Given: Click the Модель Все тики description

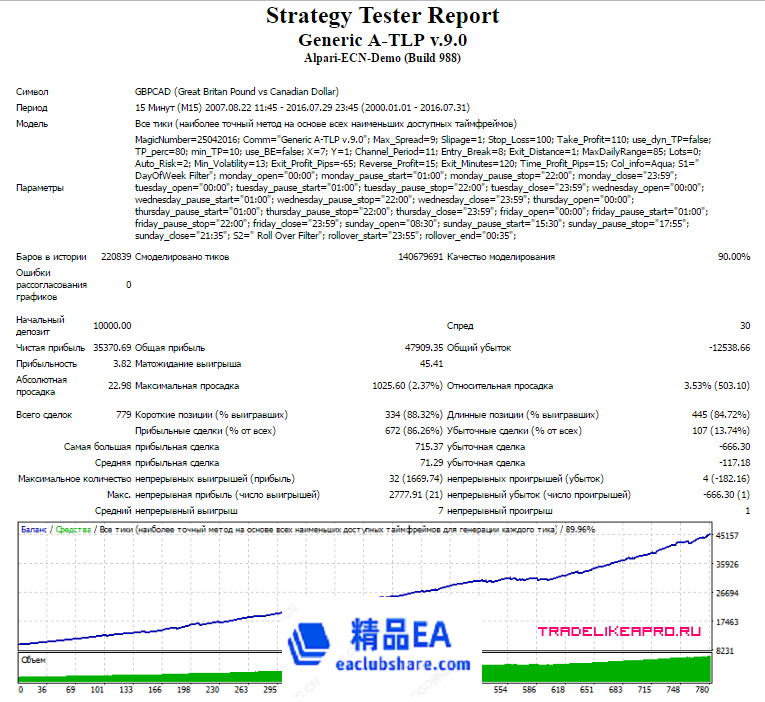Looking at the screenshot, I should tap(326, 124).
